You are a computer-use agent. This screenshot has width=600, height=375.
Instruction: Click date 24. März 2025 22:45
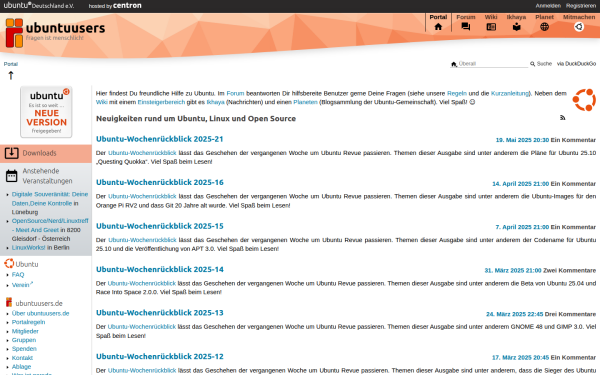click(514, 314)
